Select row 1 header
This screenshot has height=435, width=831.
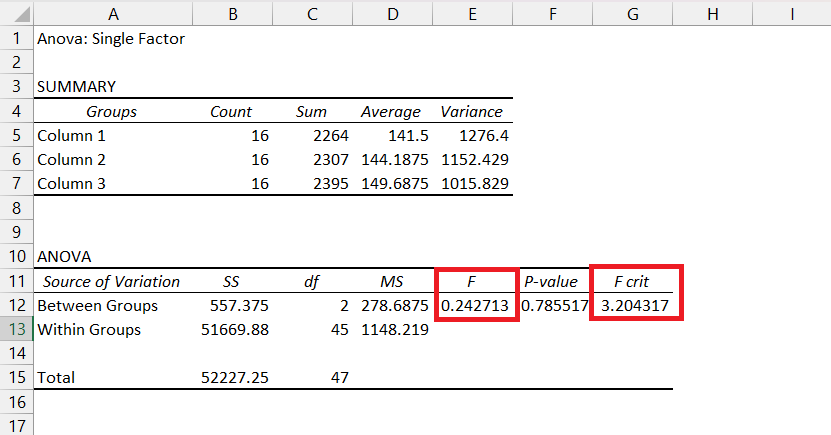point(16,38)
